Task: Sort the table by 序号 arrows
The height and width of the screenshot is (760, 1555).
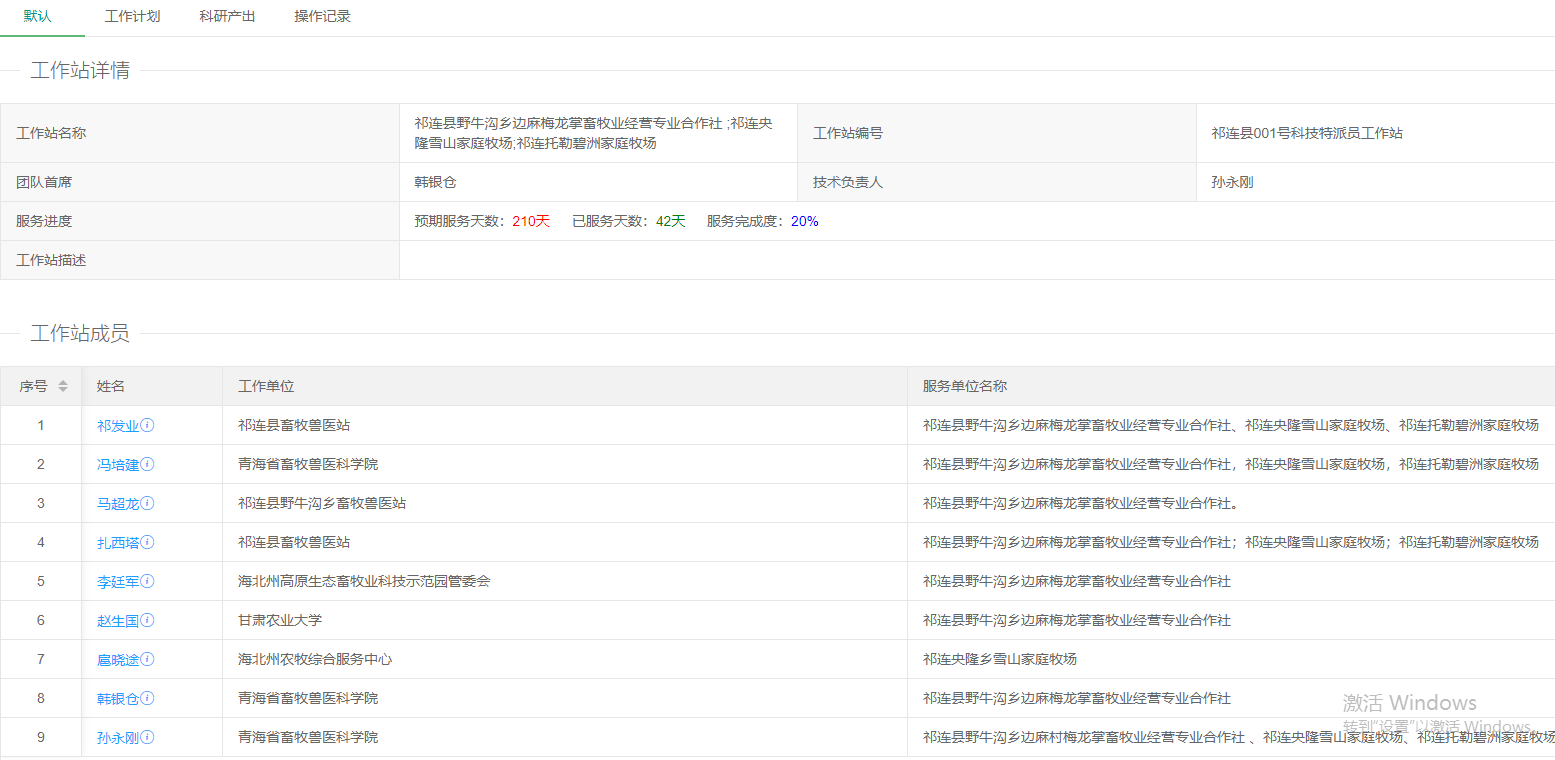Action: click(x=63, y=386)
